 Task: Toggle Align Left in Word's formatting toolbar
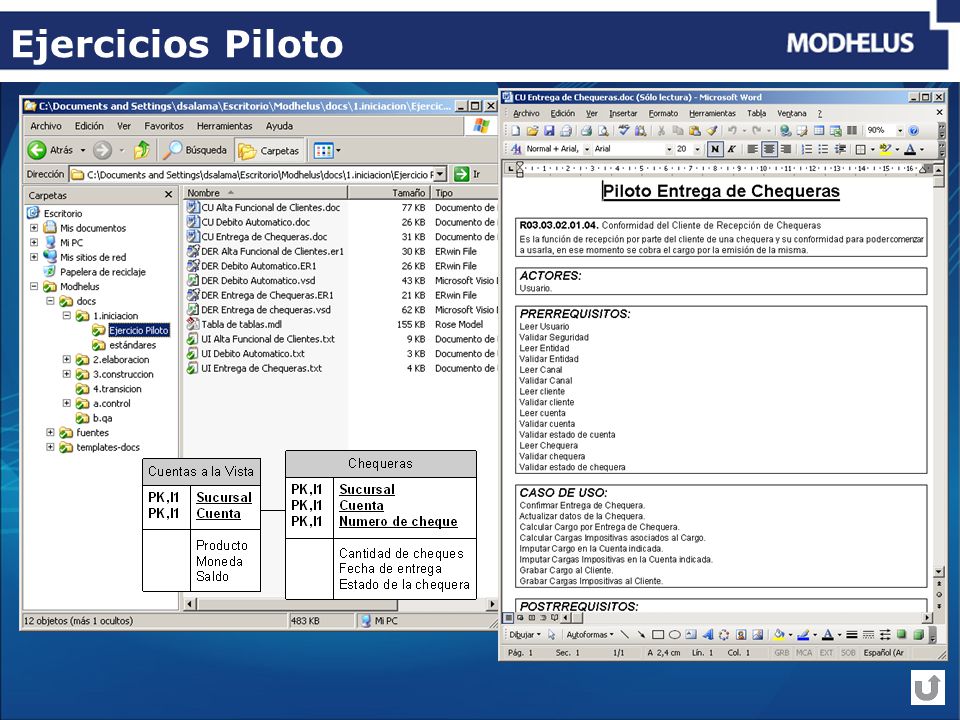[x=752, y=149]
